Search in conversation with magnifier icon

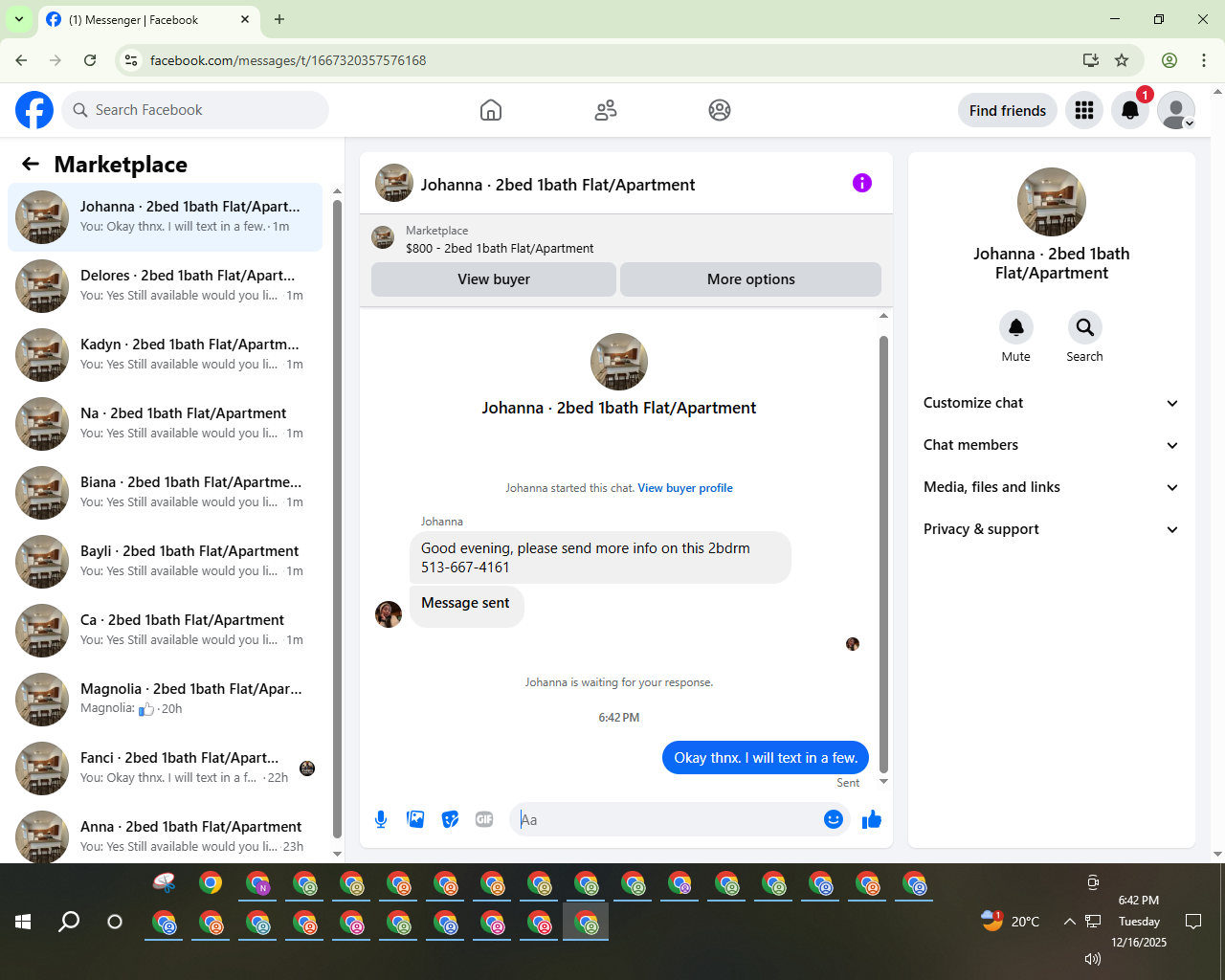pos(1085,327)
